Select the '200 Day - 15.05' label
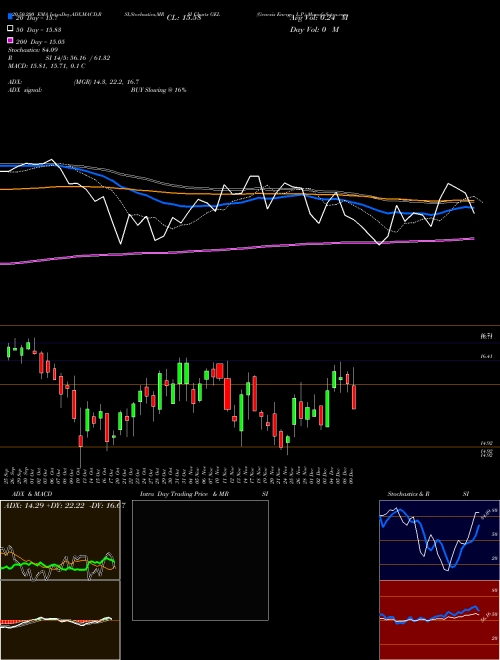500x660 pixels. [40, 42]
